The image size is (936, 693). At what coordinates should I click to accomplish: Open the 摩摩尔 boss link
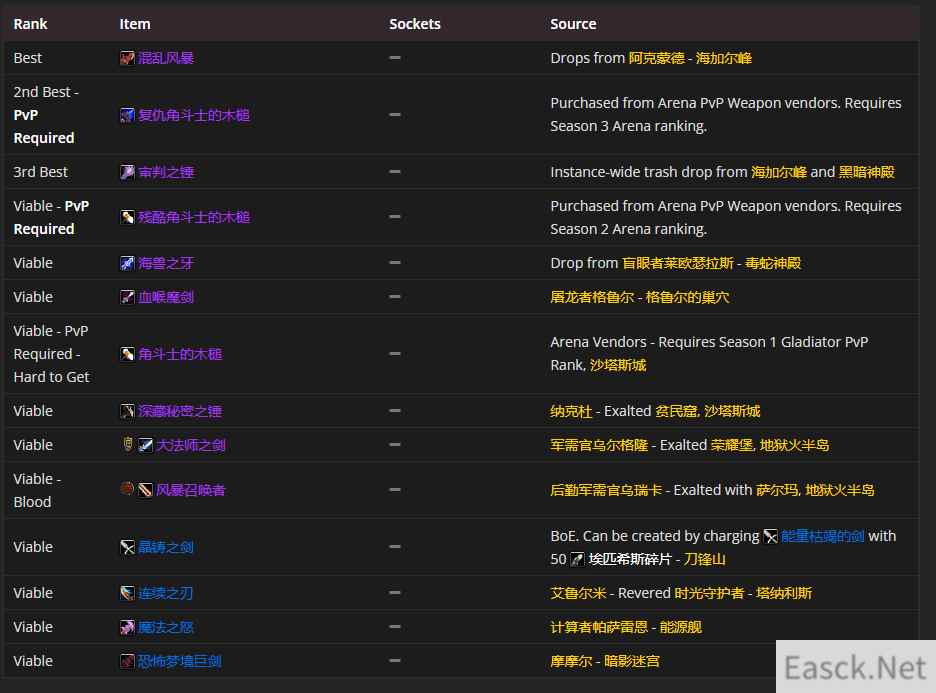[x=571, y=661]
